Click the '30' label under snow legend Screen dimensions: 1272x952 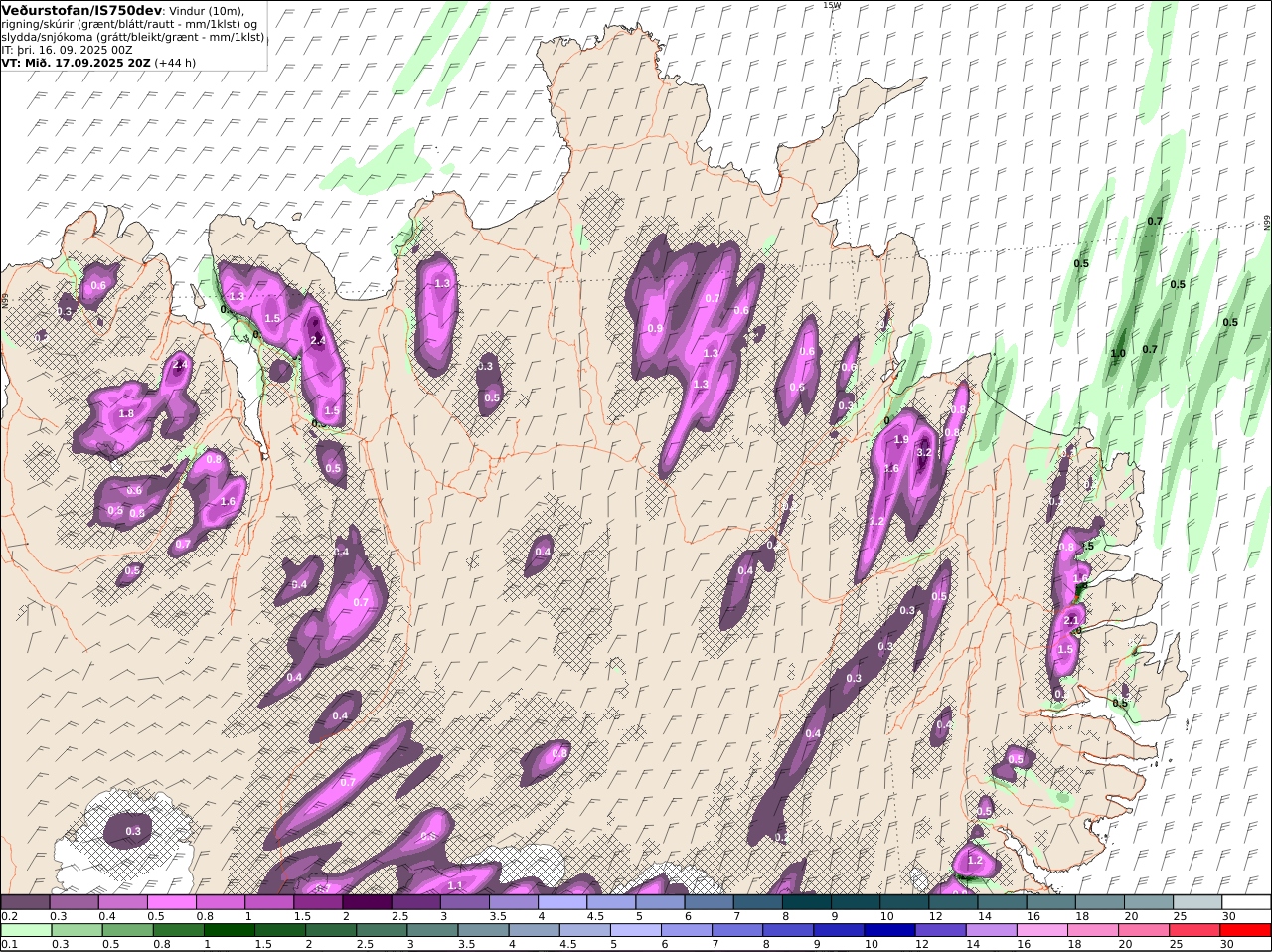[1228, 916]
